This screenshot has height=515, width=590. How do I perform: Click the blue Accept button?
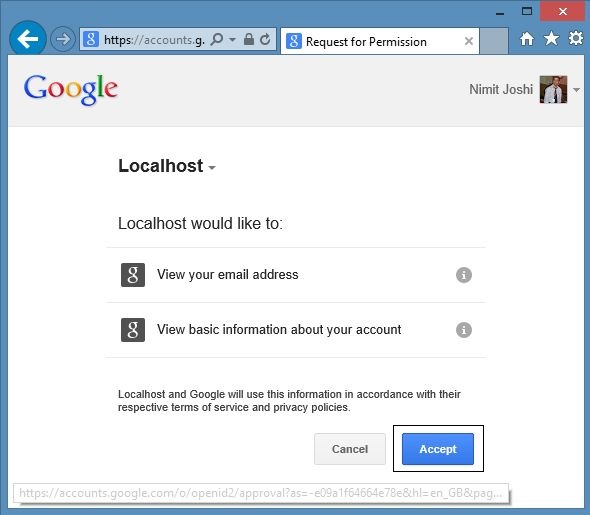click(438, 449)
